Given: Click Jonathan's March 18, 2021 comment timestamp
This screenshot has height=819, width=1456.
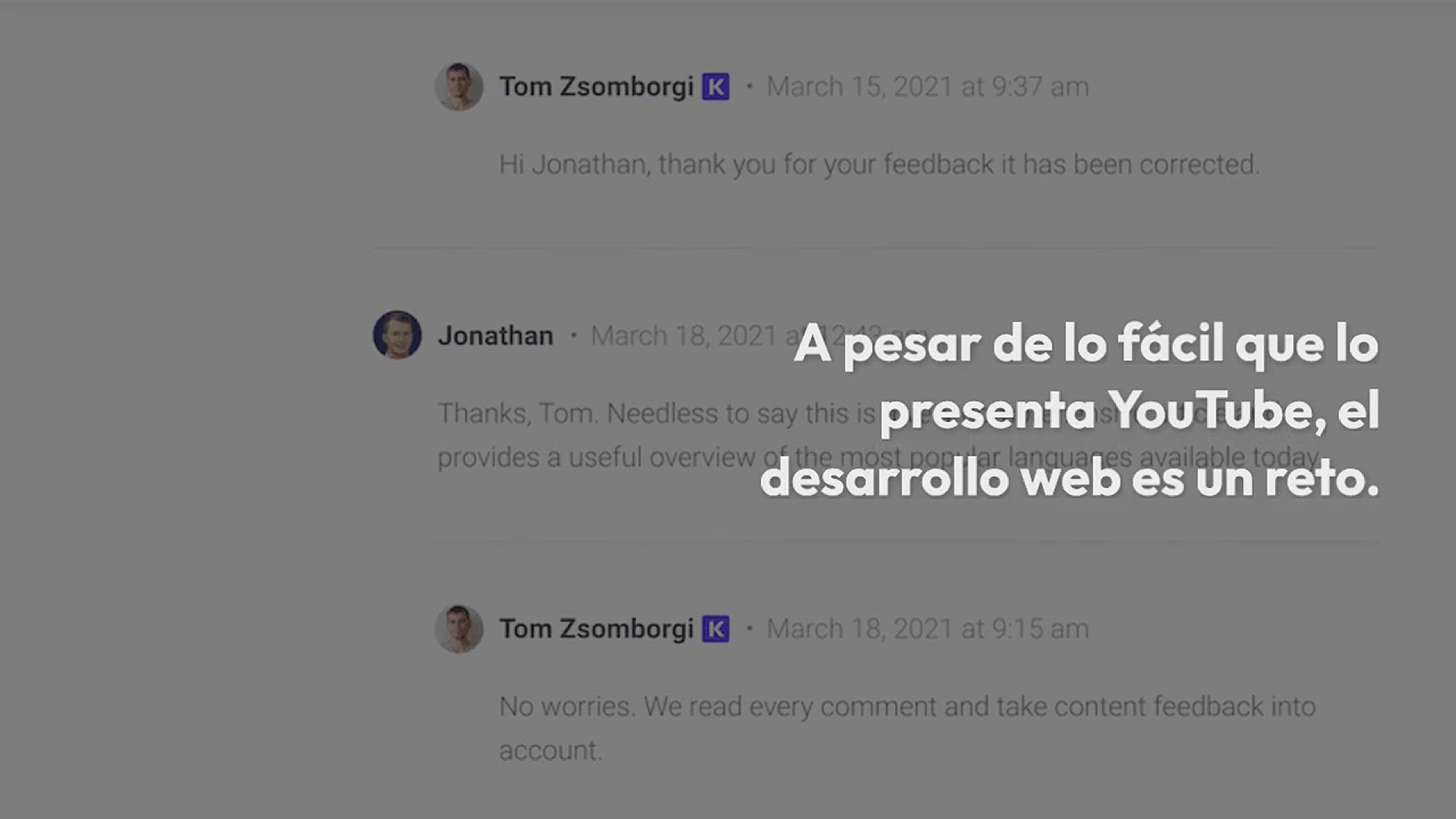Looking at the screenshot, I should click(758, 335).
